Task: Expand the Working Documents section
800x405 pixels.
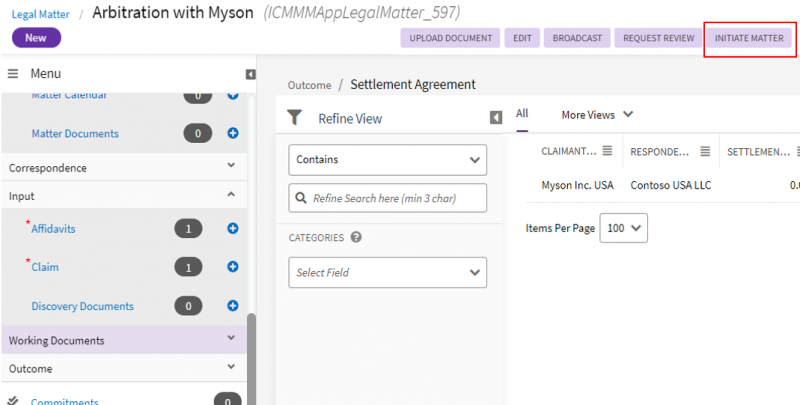Action: [x=231, y=337]
